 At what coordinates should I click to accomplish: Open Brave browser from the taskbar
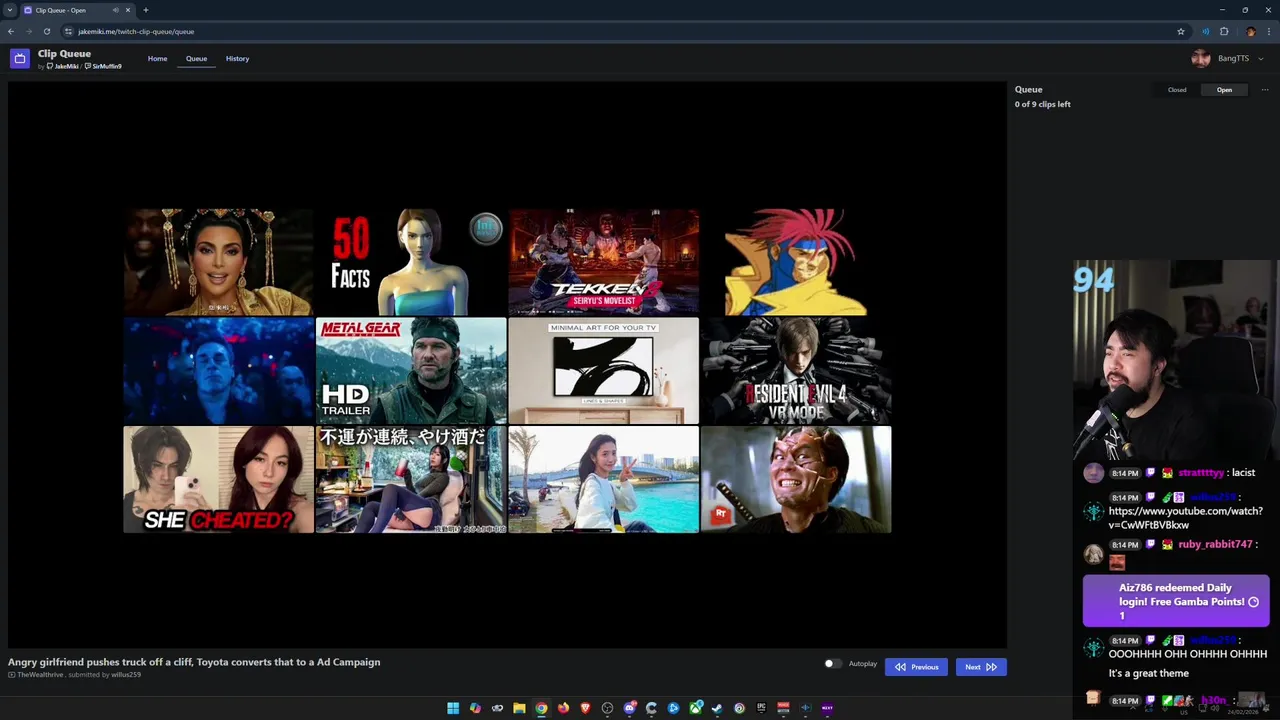585,708
